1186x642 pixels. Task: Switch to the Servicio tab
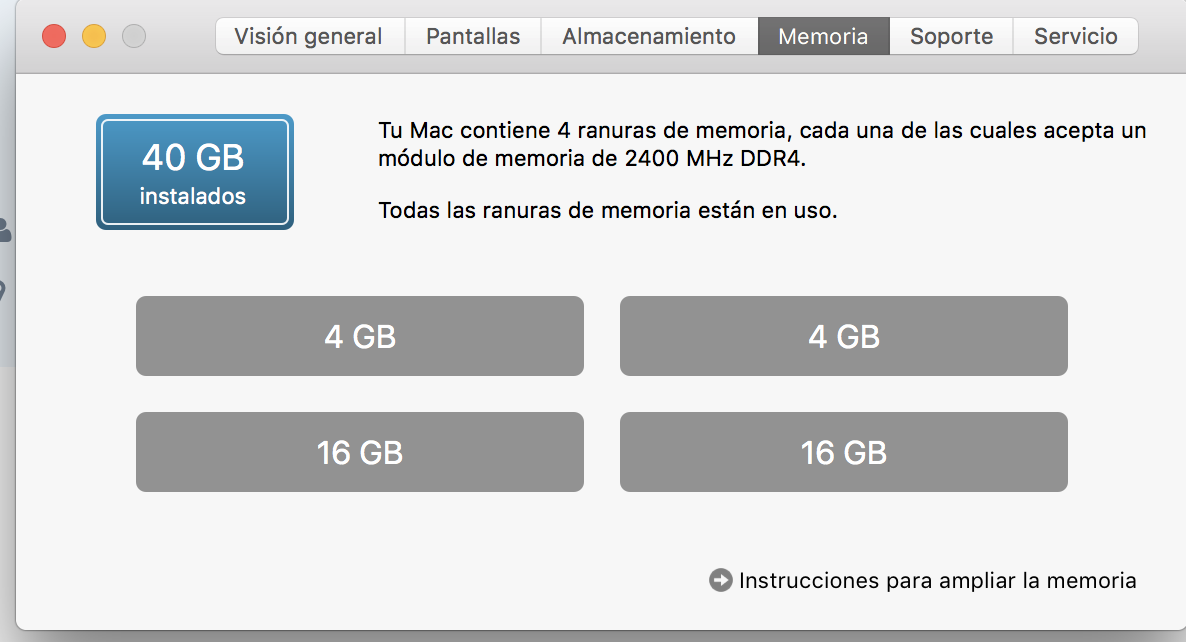pyautogui.click(x=1076, y=36)
